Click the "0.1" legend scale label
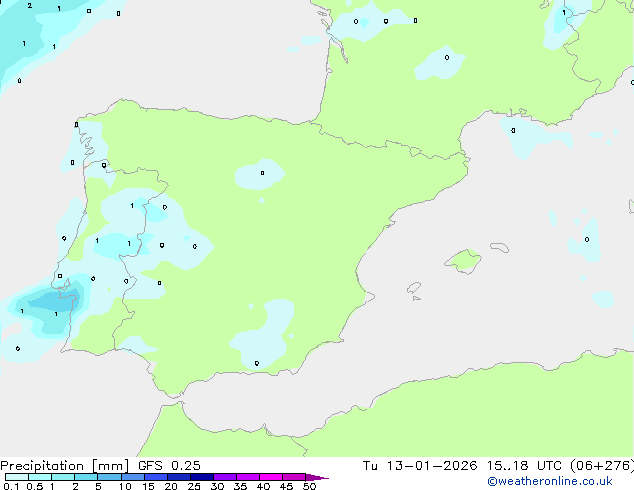Viewport: 634px width, 490px height. (11, 486)
